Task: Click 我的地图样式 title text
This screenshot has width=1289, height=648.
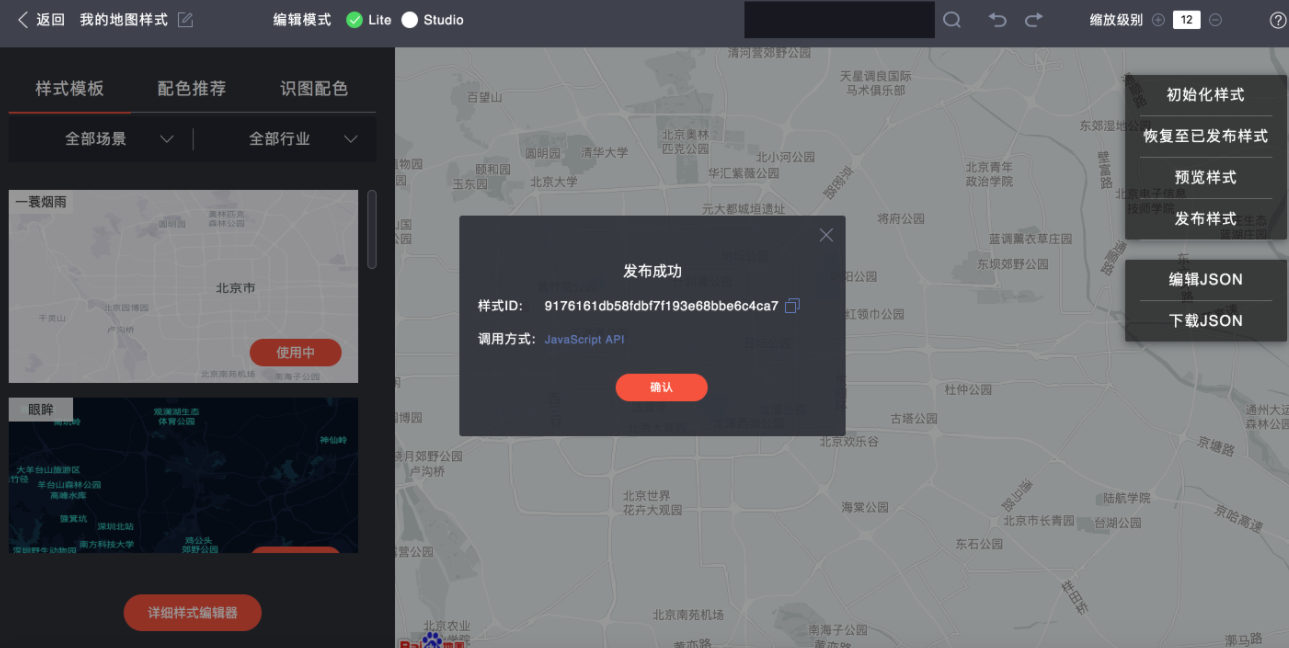Action: click(124, 20)
